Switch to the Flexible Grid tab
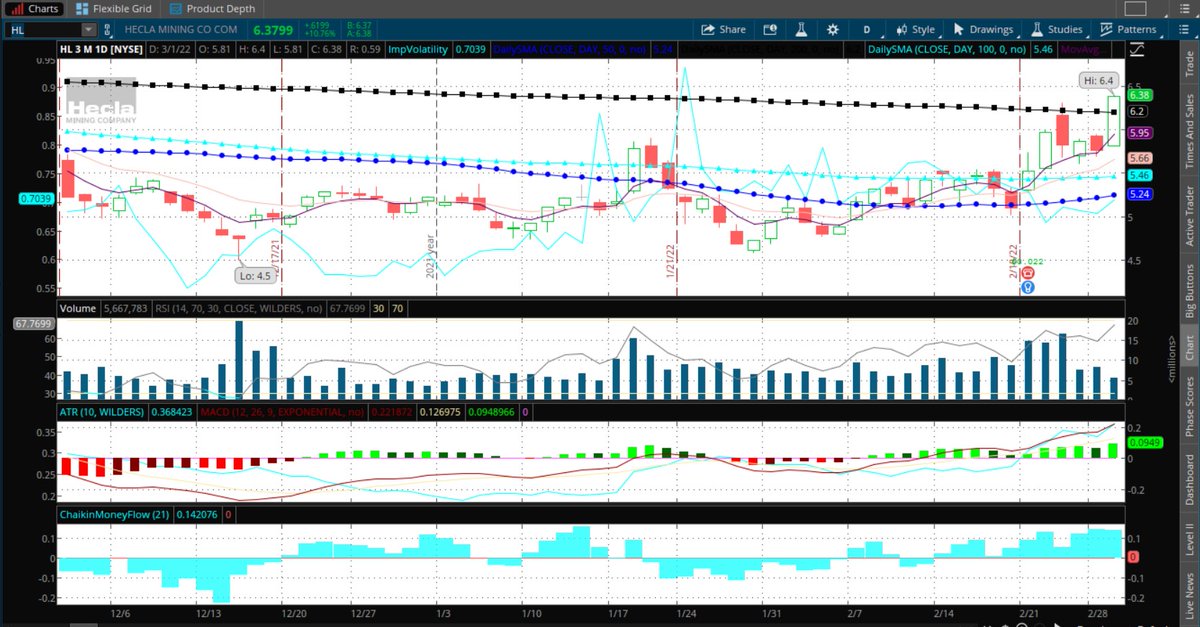The image size is (1200, 627). pos(113,8)
